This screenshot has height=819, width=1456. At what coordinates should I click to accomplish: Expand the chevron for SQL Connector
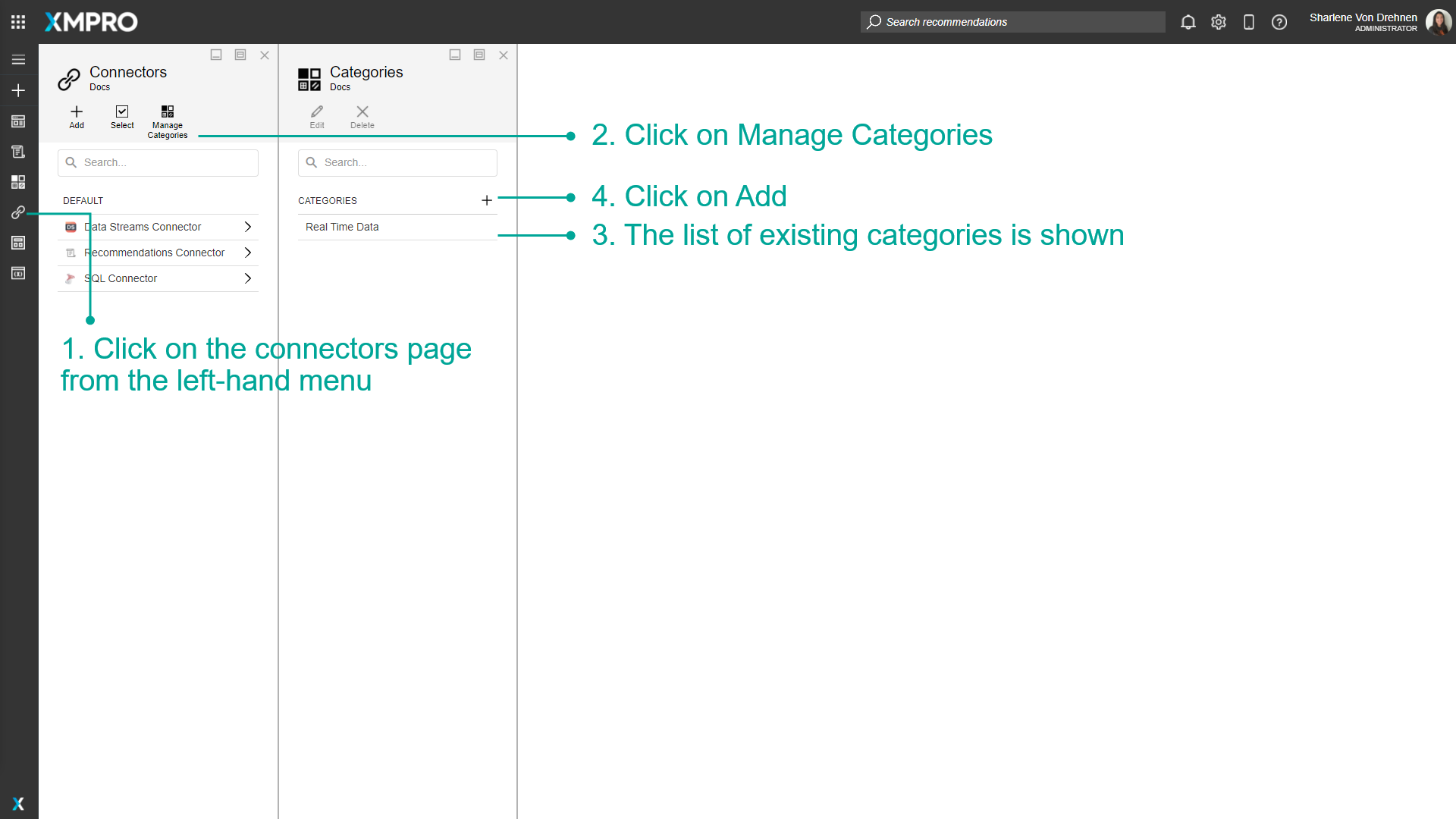tap(247, 278)
